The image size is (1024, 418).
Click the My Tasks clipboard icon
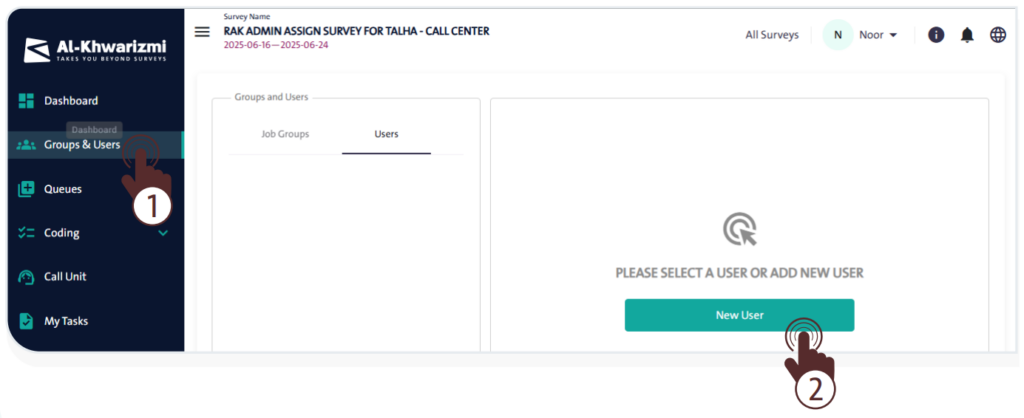point(27,321)
